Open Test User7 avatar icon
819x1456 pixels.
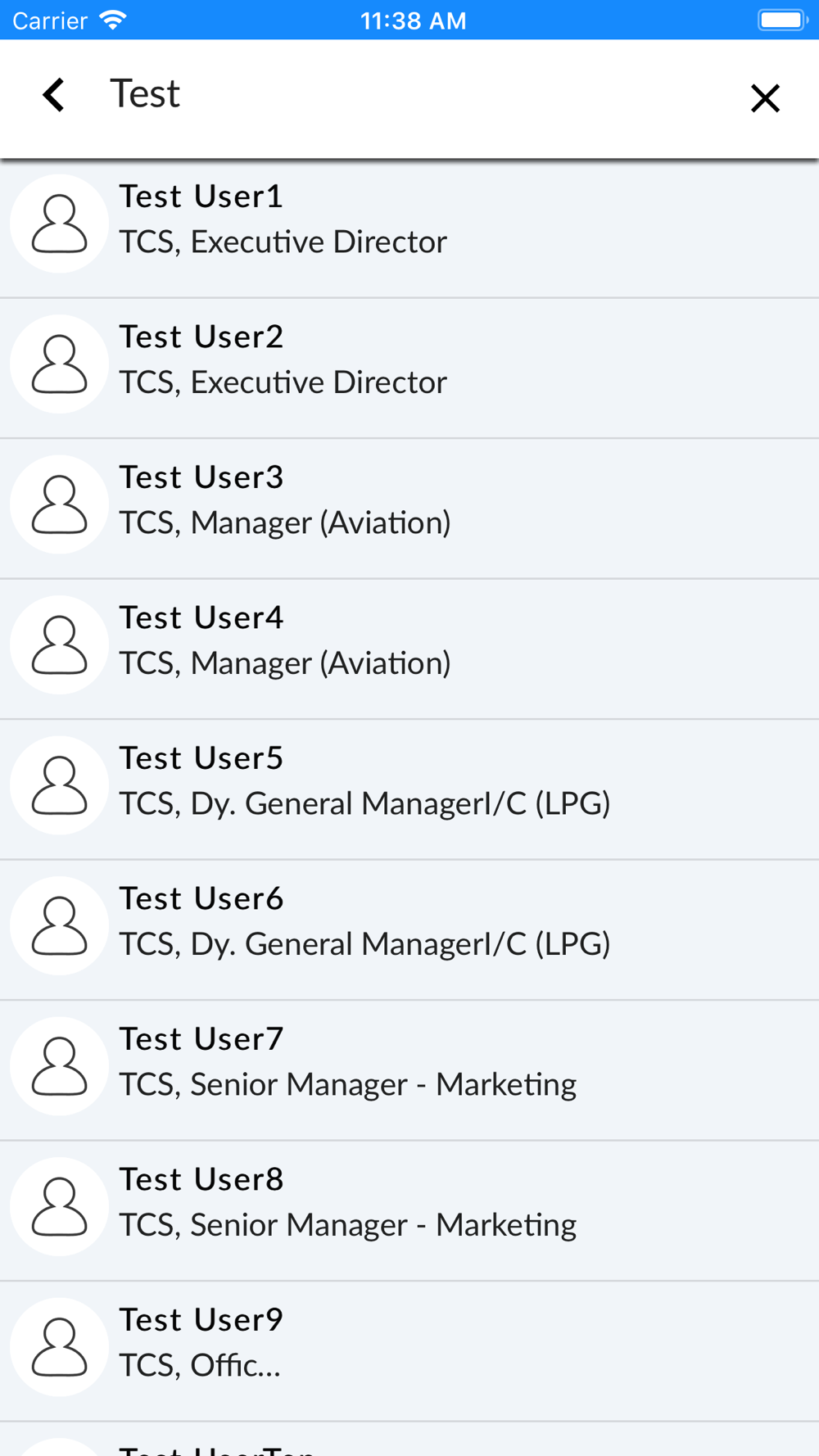pos(59,1065)
